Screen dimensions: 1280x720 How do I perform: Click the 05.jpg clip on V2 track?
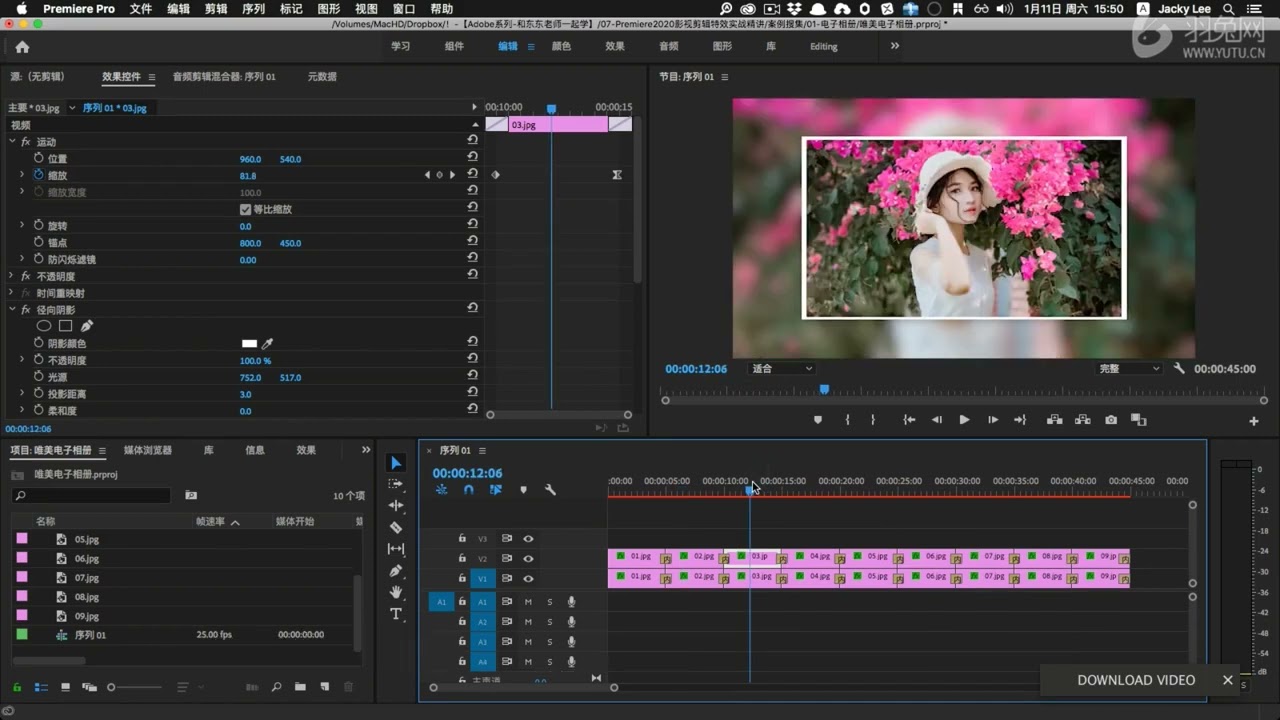[x=871, y=556]
